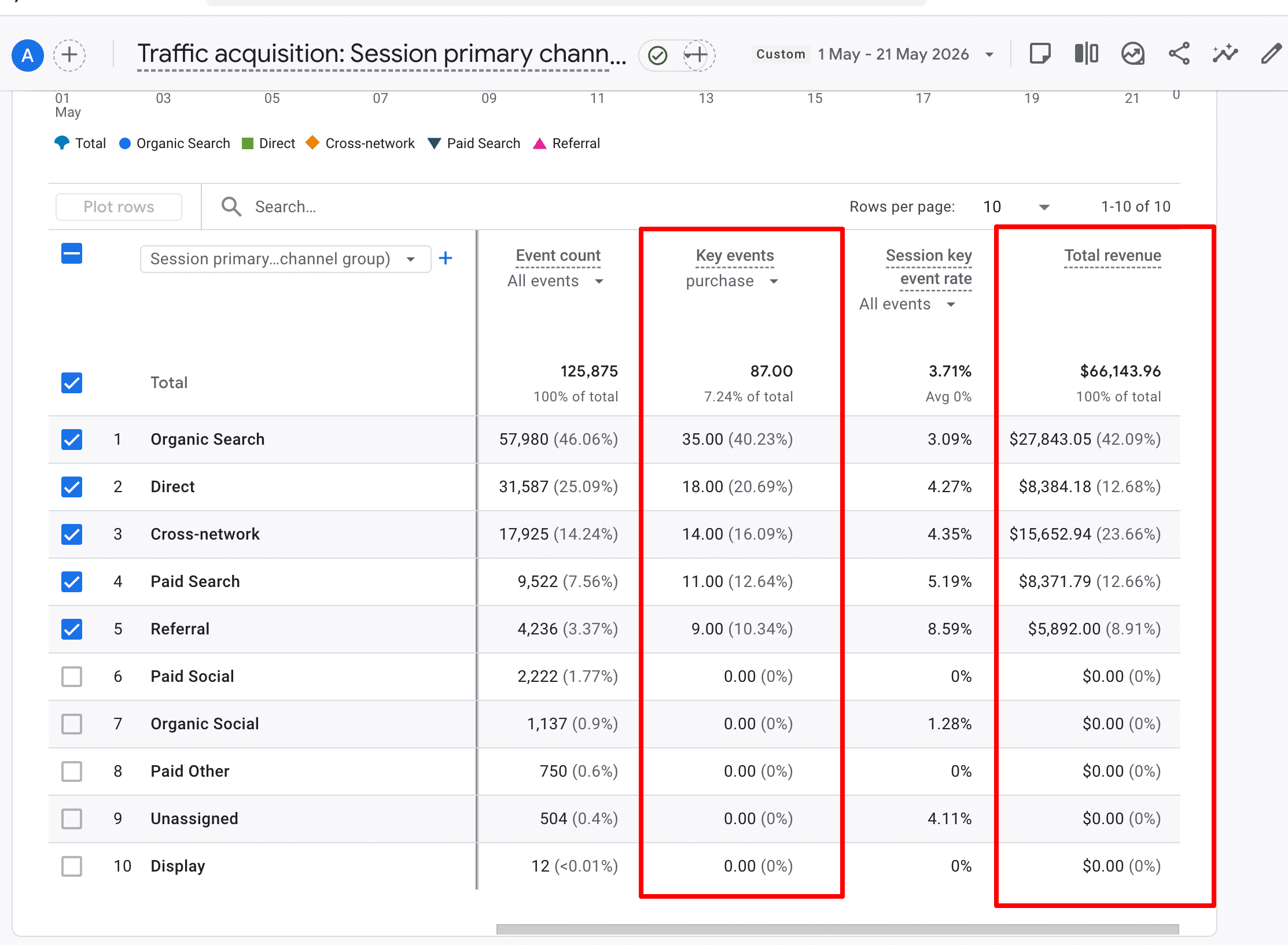The height and width of the screenshot is (945, 1288).
Task: Share this report via the share icon
Action: point(1179,54)
